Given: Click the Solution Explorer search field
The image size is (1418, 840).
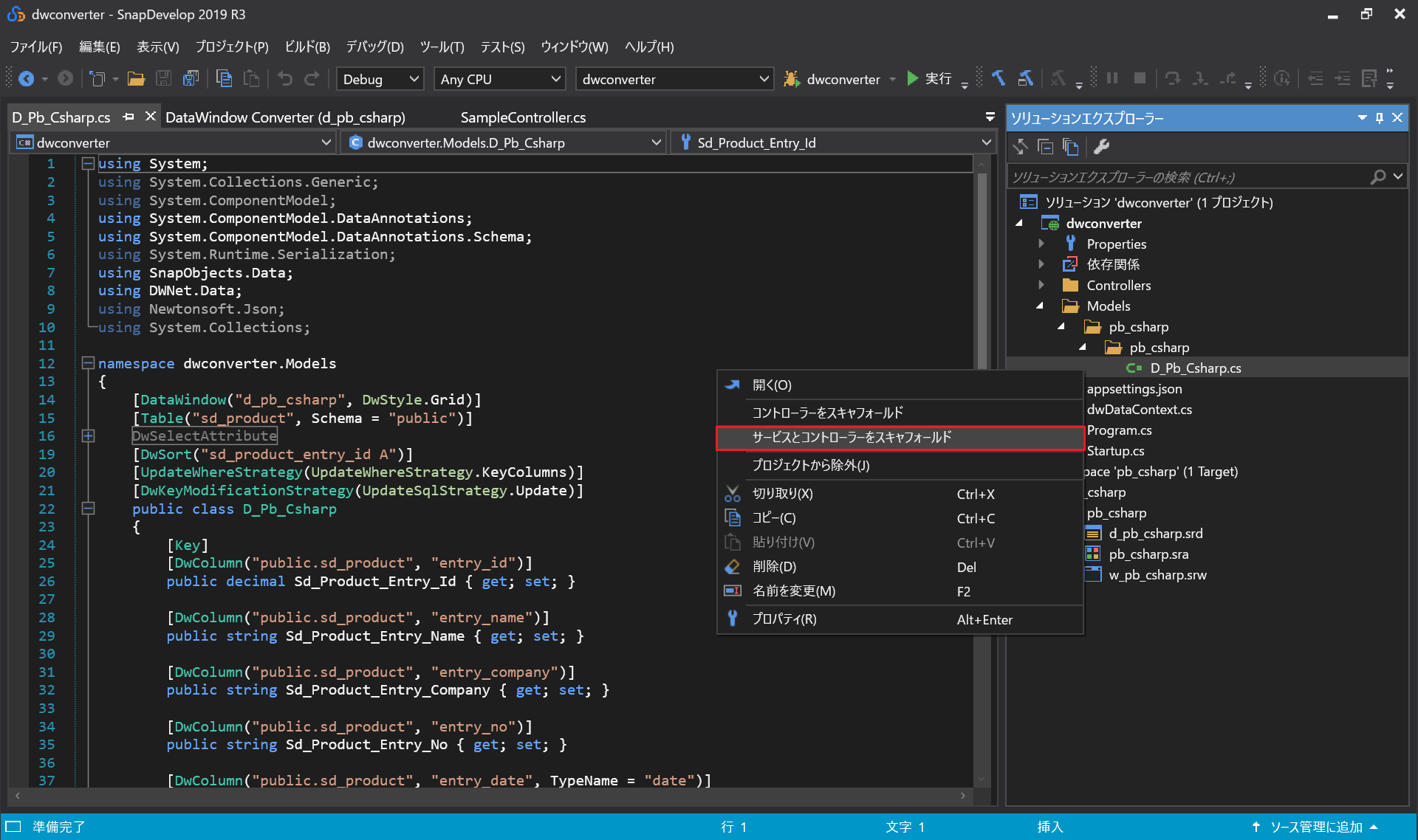Looking at the screenshot, I should [x=1189, y=177].
